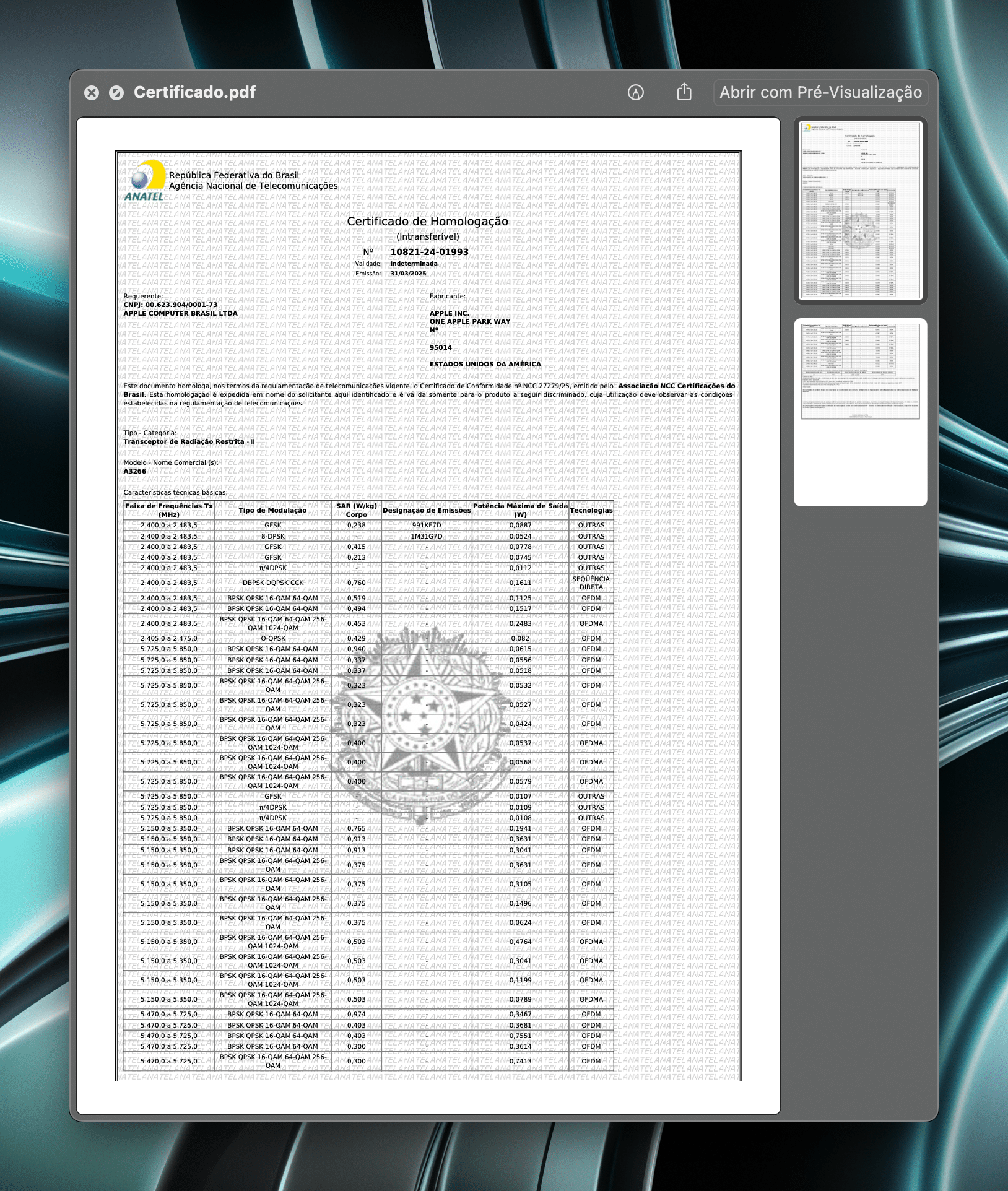Click 'Transceptor de Radiação Restrita' category

[184, 441]
